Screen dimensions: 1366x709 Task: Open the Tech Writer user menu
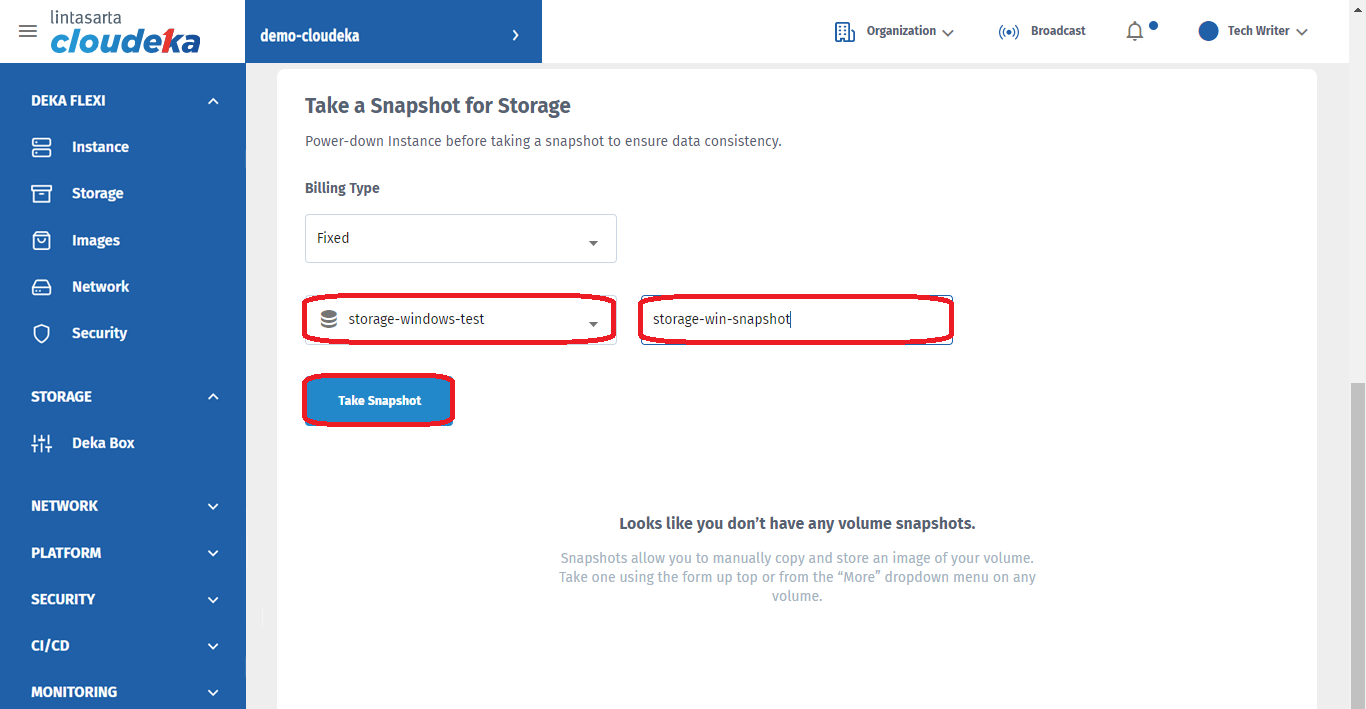(x=1254, y=32)
